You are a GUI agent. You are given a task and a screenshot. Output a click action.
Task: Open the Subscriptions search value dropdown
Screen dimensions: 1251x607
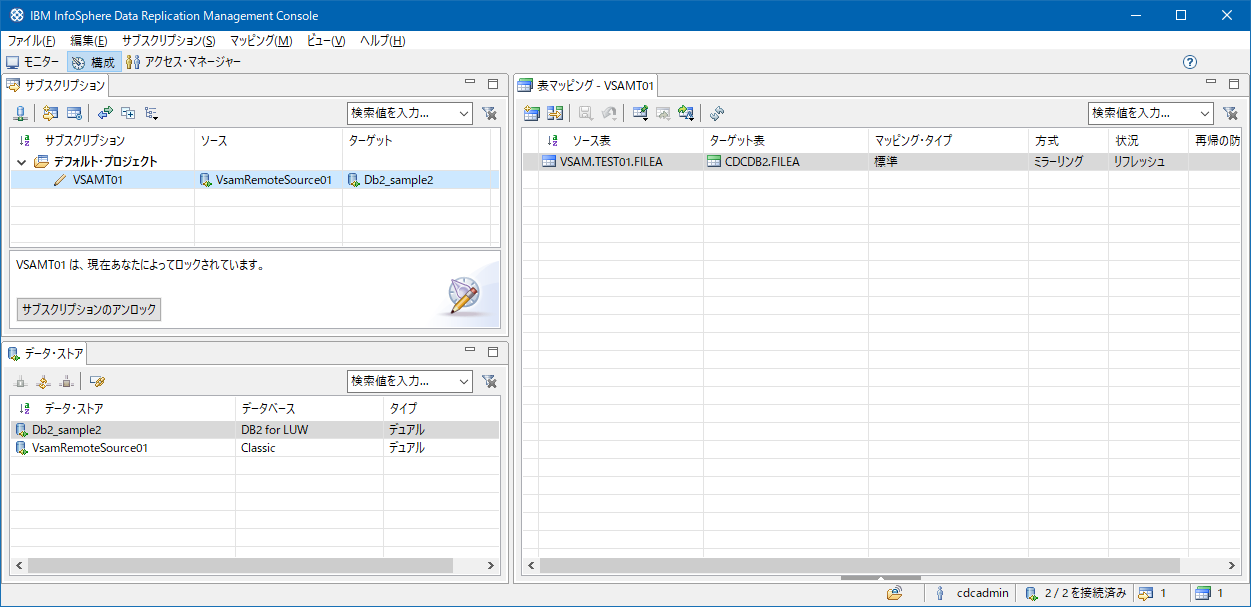[x=464, y=114]
